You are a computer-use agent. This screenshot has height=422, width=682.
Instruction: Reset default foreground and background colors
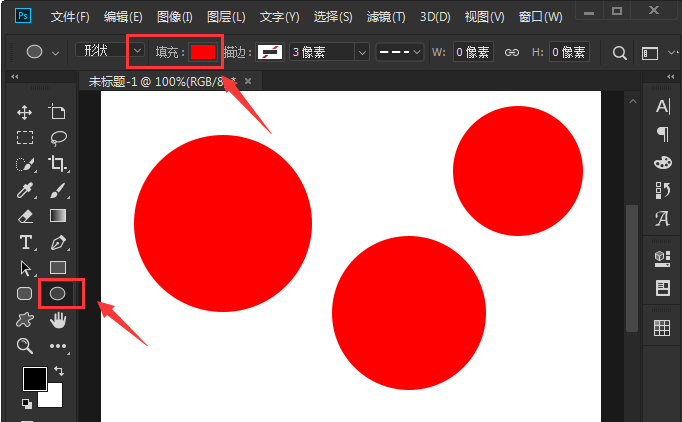[x=26, y=404]
